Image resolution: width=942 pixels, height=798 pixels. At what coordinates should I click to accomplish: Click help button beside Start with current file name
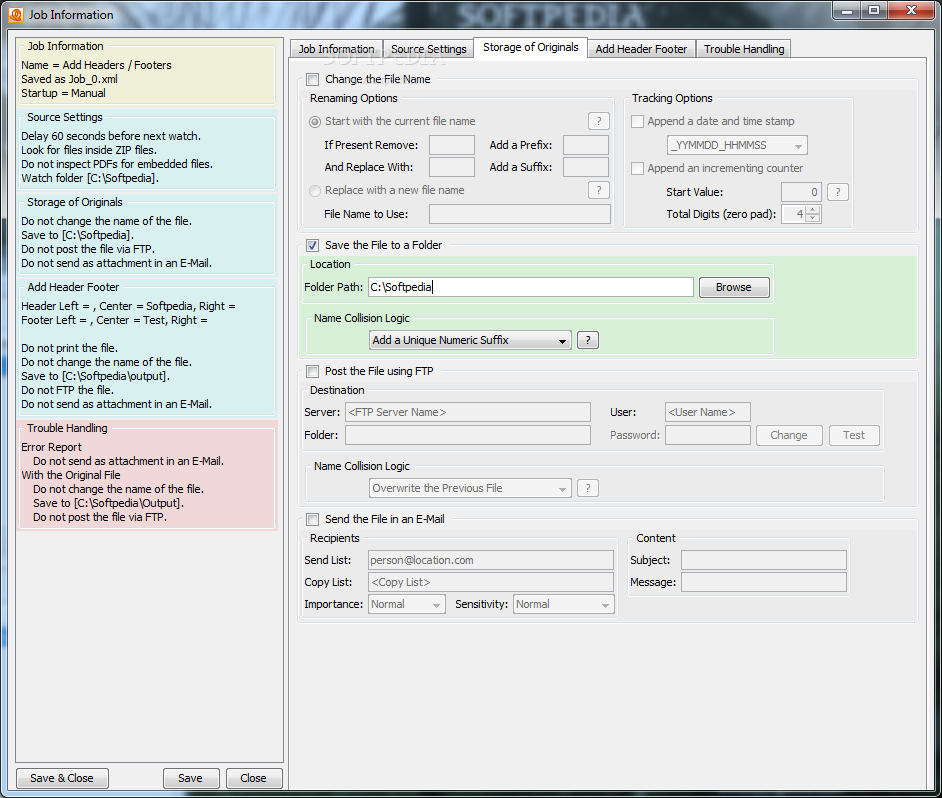pyautogui.click(x=598, y=121)
